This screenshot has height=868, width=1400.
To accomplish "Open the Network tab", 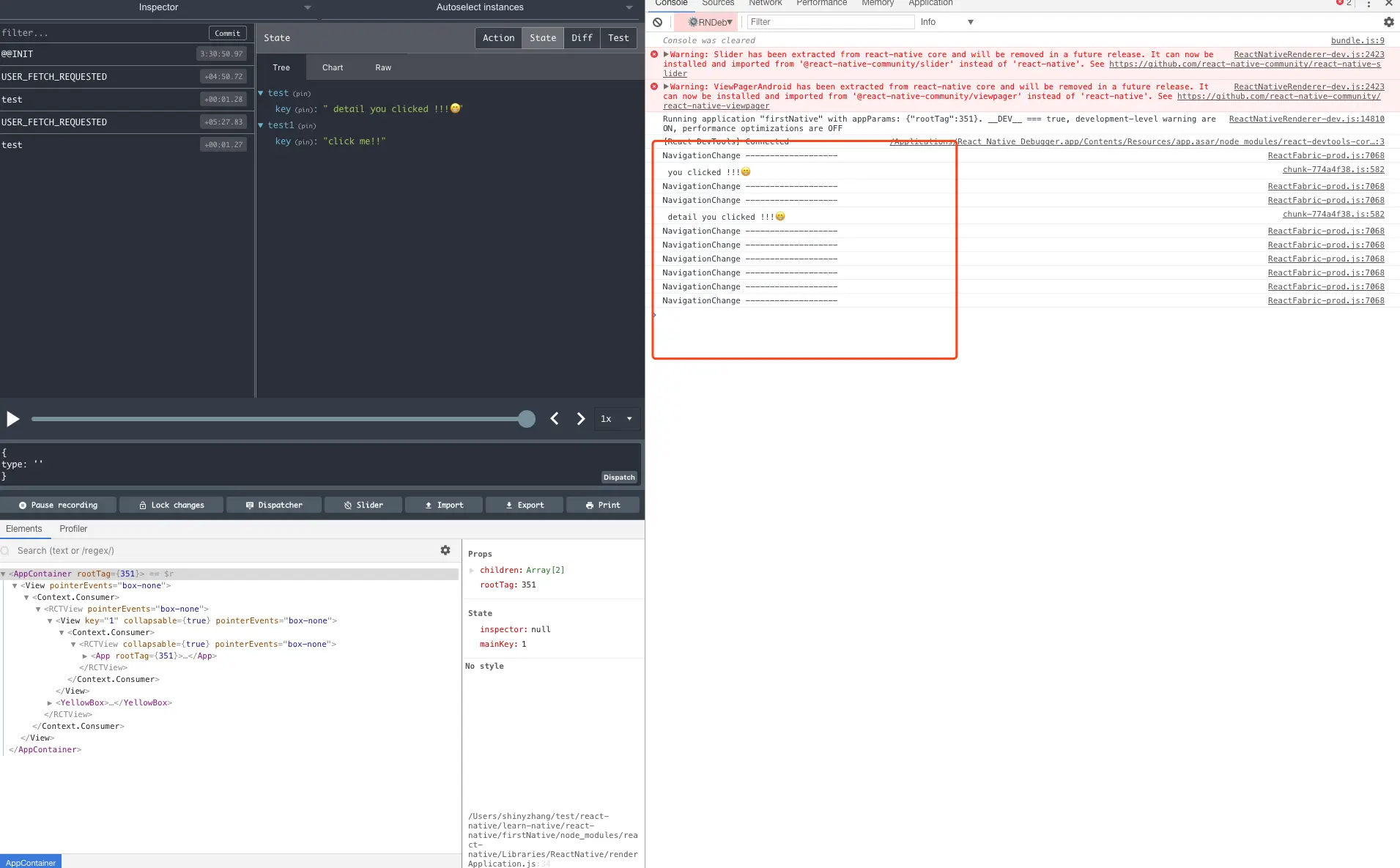I will pyautogui.click(x=766, y=4).
